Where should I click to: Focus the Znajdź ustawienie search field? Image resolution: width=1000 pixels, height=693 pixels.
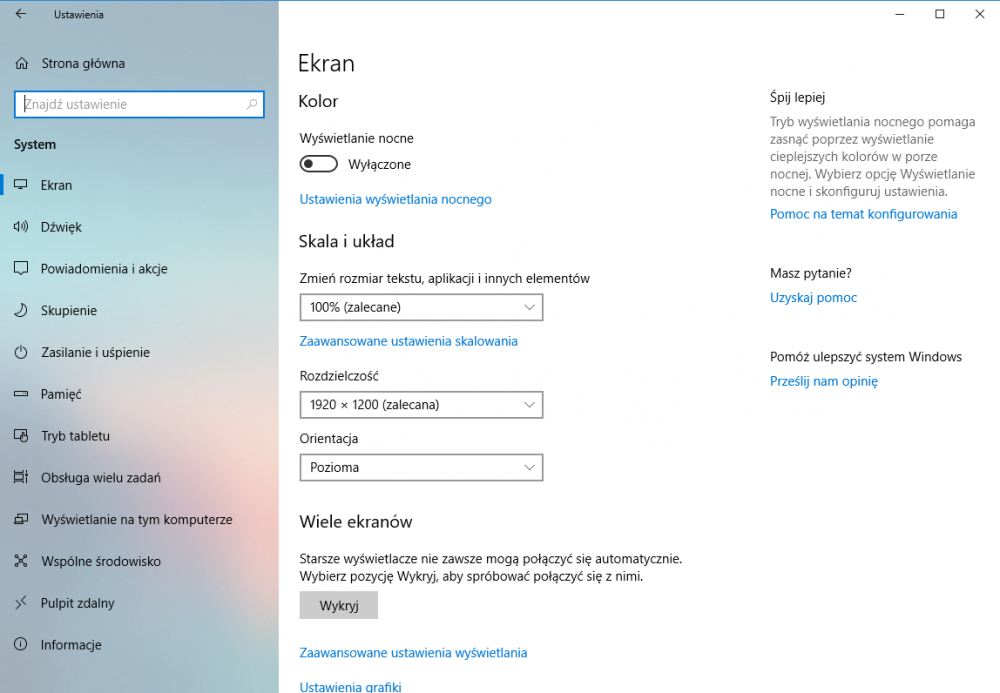(x=139, y=104)
